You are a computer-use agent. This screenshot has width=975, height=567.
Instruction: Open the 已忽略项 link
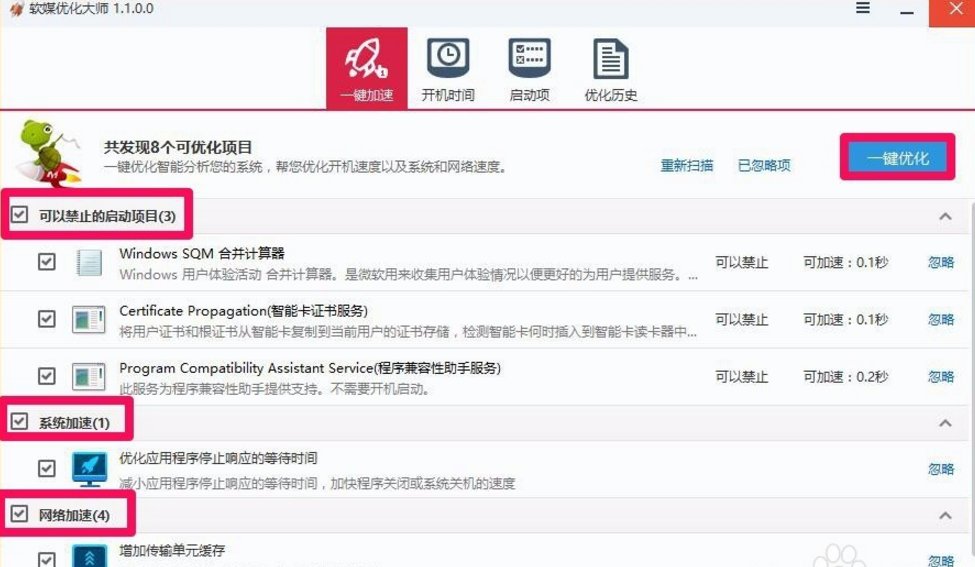pos(764,165)
